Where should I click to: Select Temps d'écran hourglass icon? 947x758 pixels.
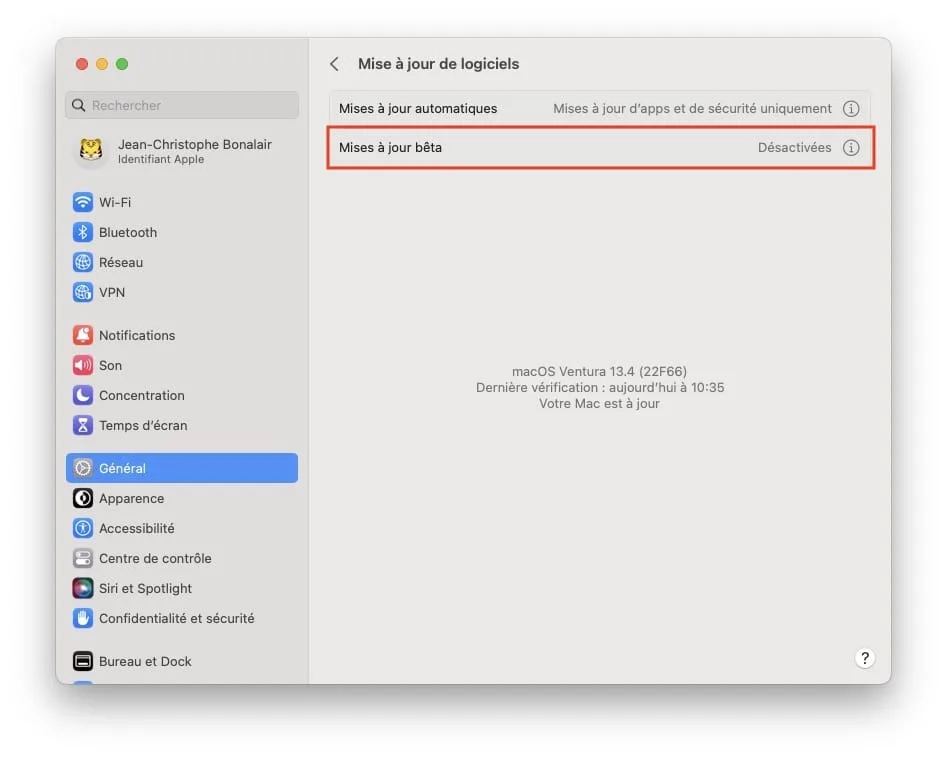point(82,425)
